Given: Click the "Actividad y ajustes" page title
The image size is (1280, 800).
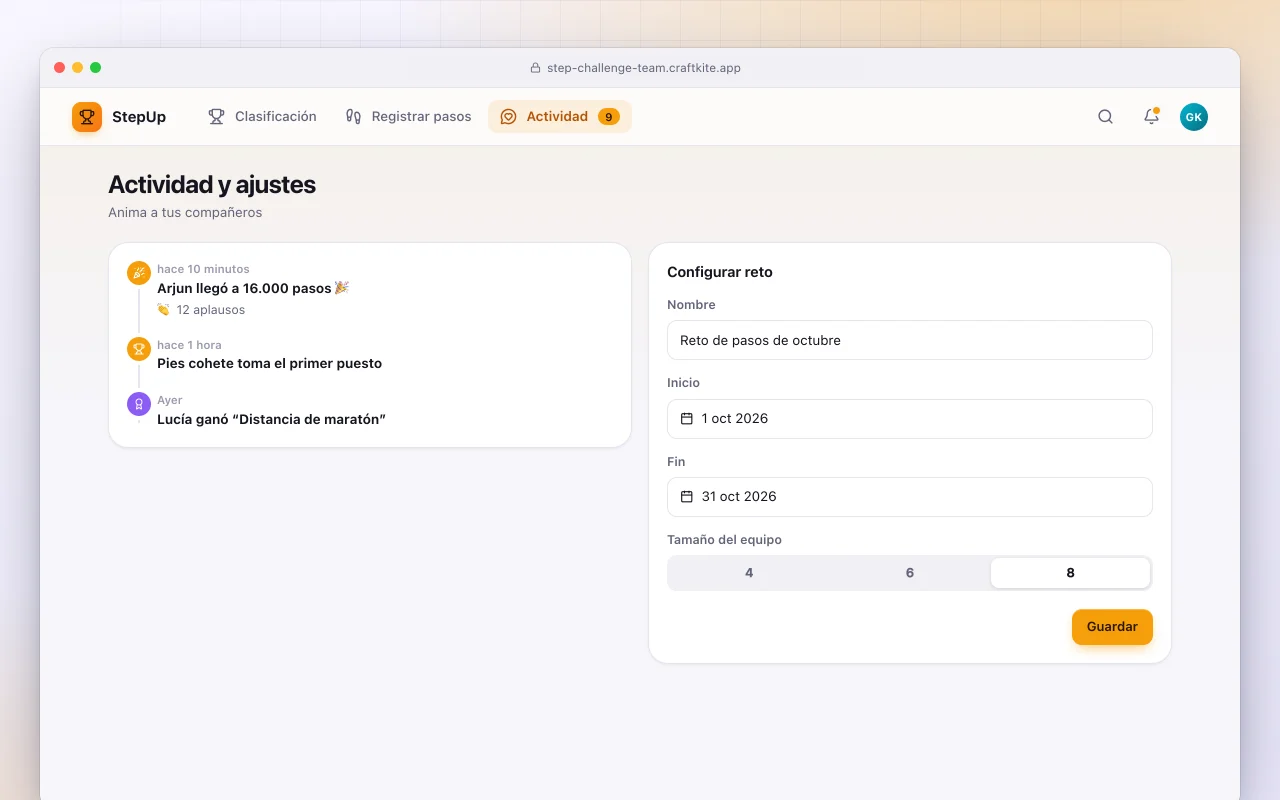Looking at the screenshot, I should point(212,184).
